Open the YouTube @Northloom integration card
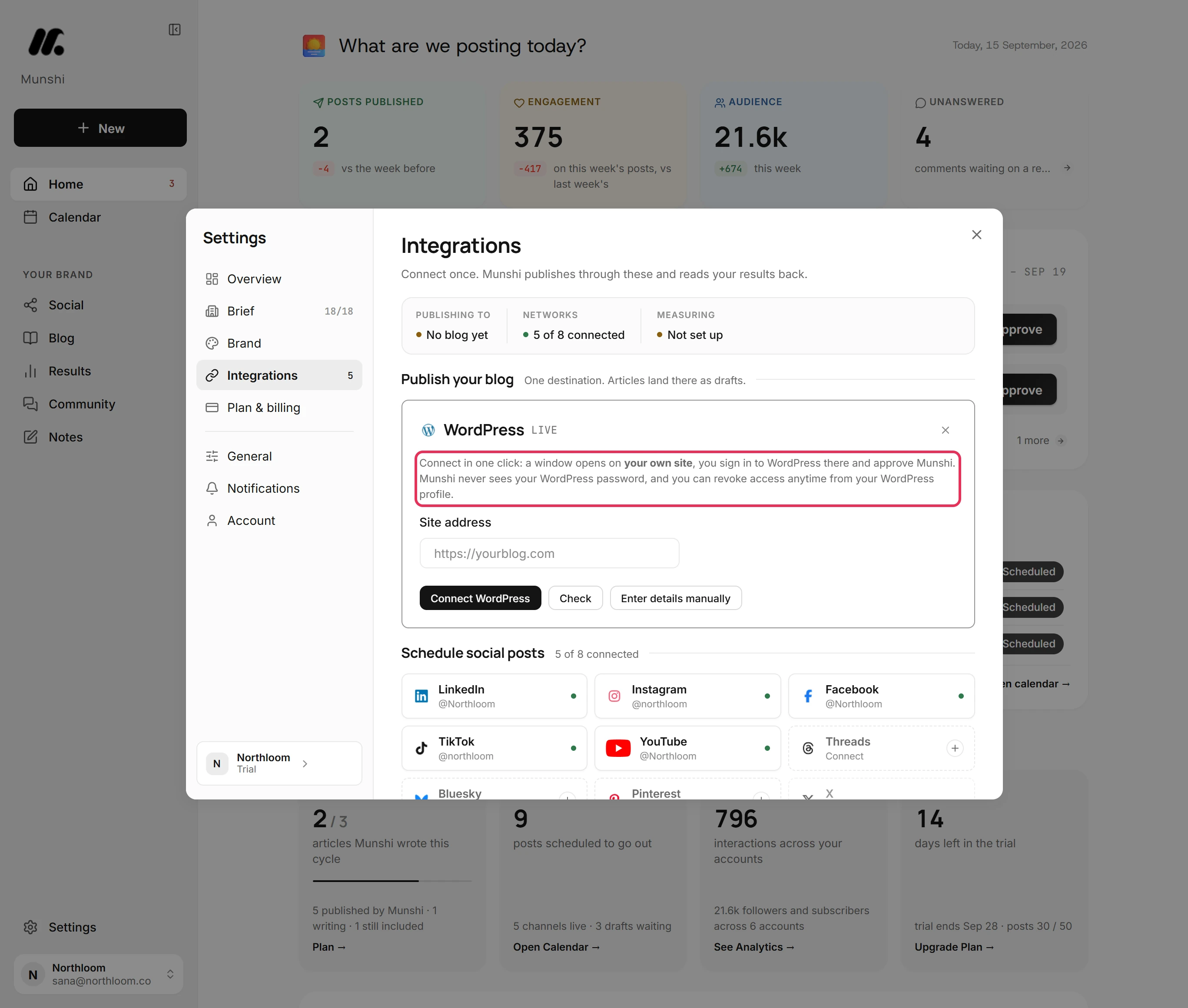This screenshot has height=1008, width=1188. (687, 748)
